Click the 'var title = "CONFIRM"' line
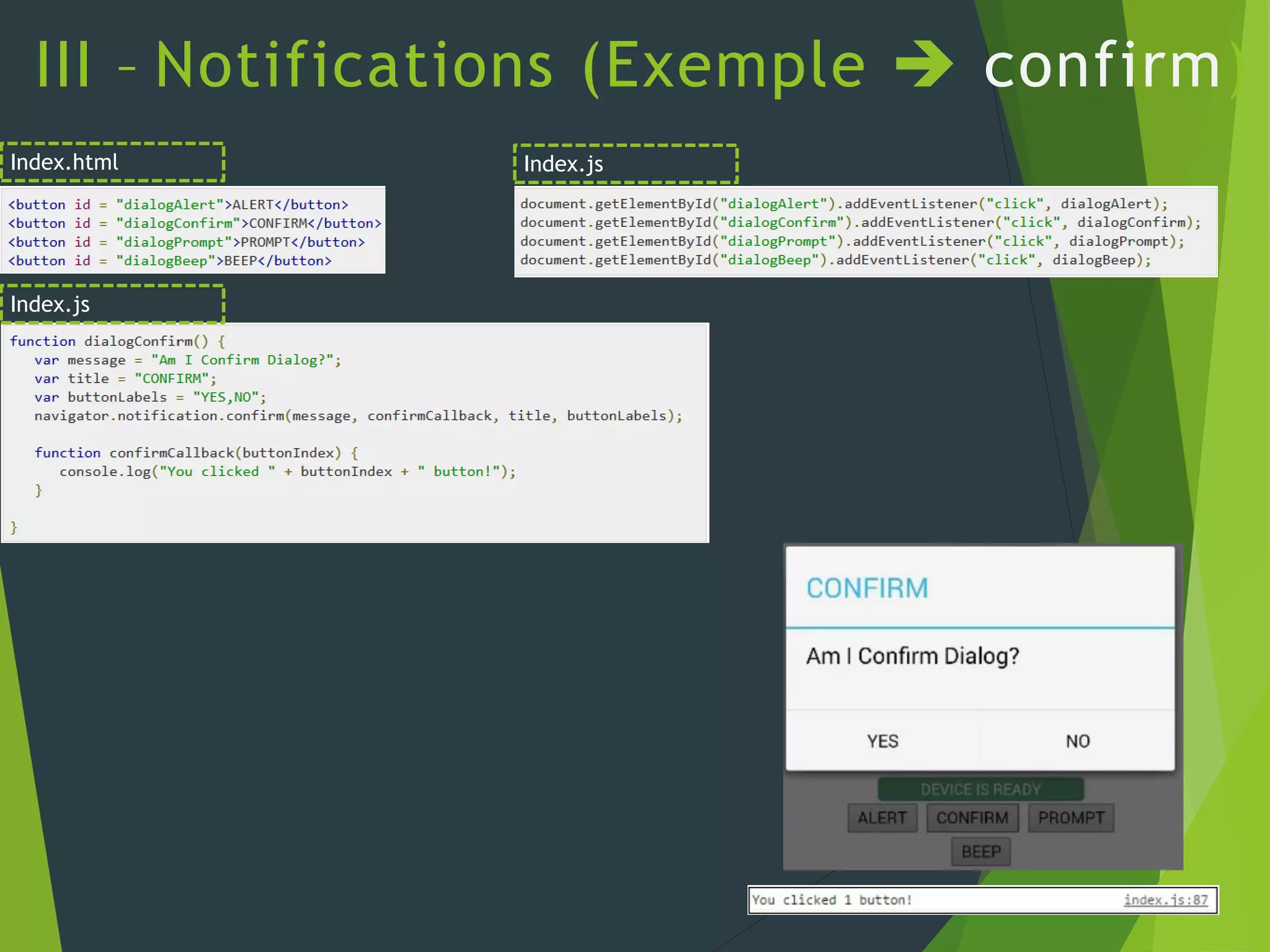Image resolution: width=1270 pixels, height=952 pixels. coord(126,378)
